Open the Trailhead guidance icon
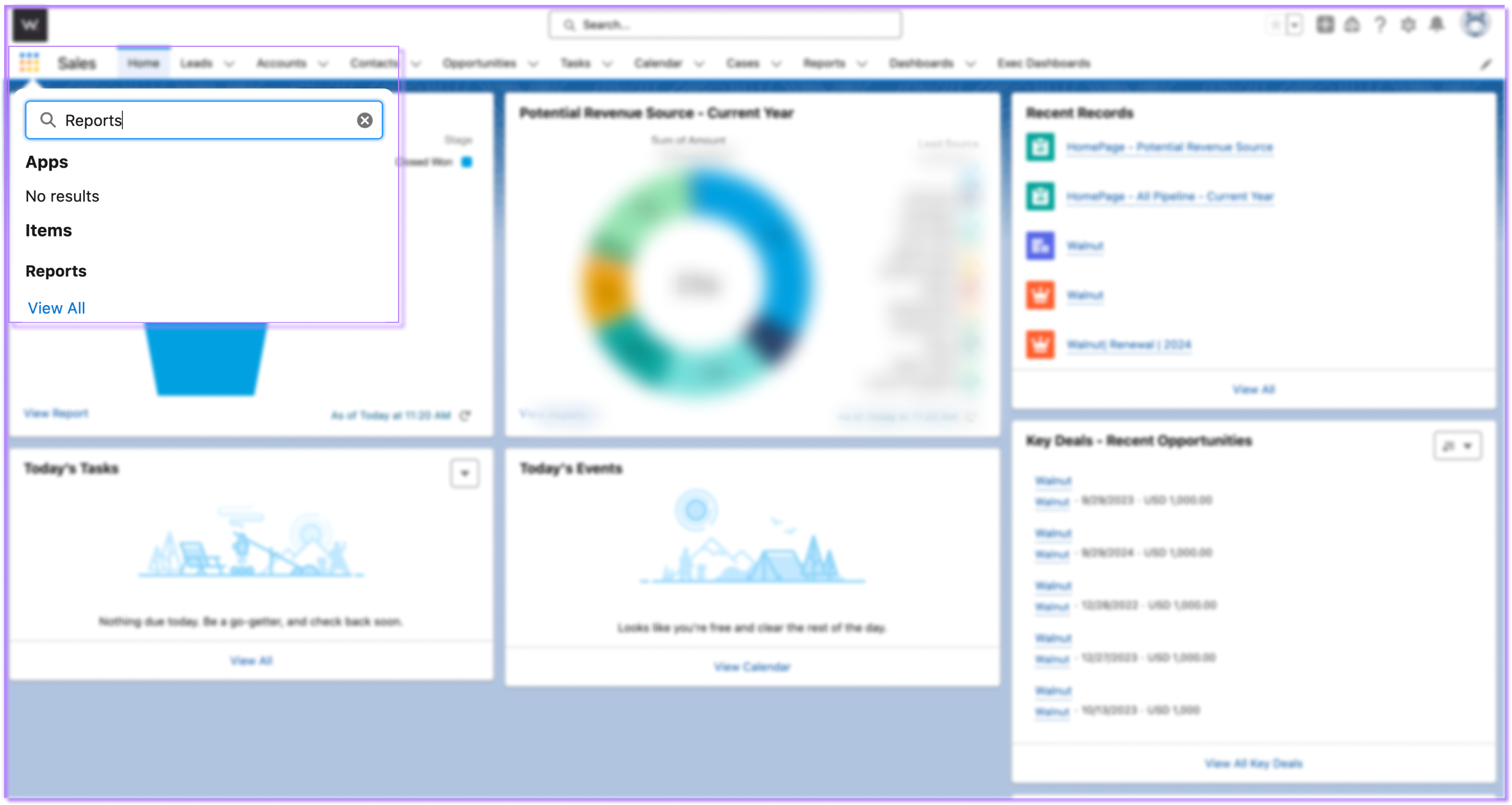Image resolution: width=1512 pixels, height=805 pixels. (x=1352, y=24)
